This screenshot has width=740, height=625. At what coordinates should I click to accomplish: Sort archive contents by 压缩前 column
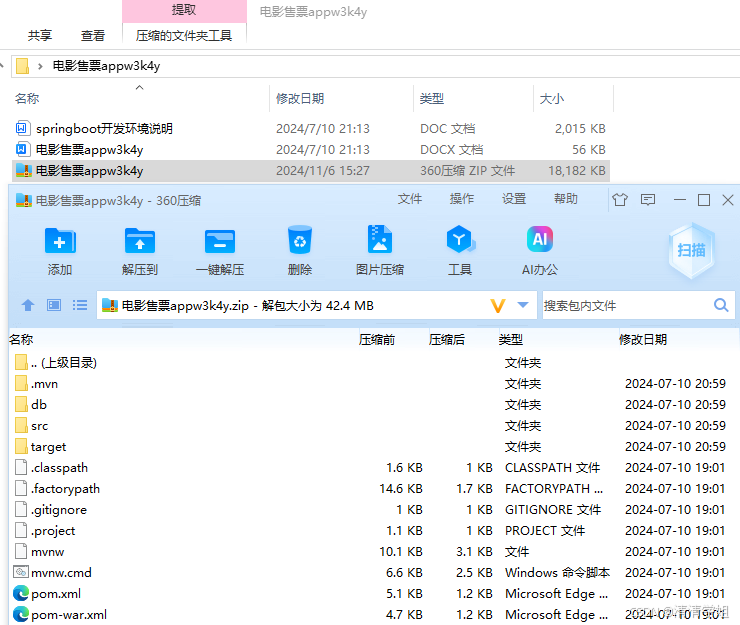tap(377, 339)
